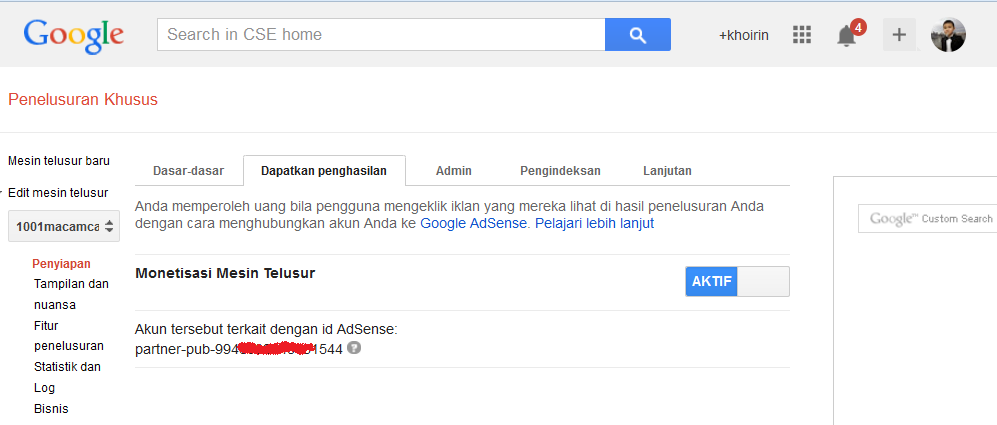Click the +khoirin profile link
The width and height of the screenshot is (997, 425).
[743, 36]
